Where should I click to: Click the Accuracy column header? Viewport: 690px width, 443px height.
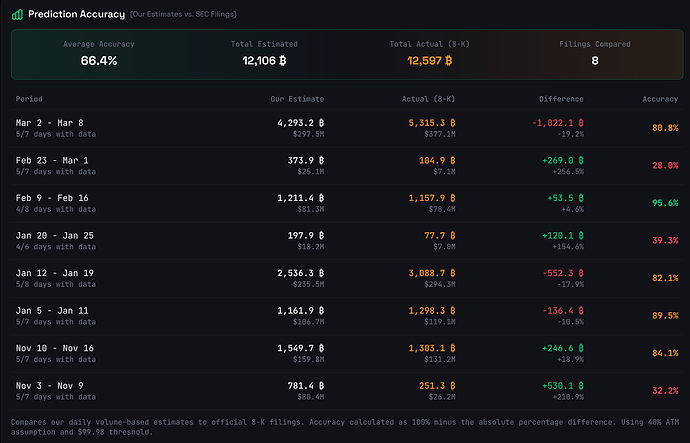660,99
